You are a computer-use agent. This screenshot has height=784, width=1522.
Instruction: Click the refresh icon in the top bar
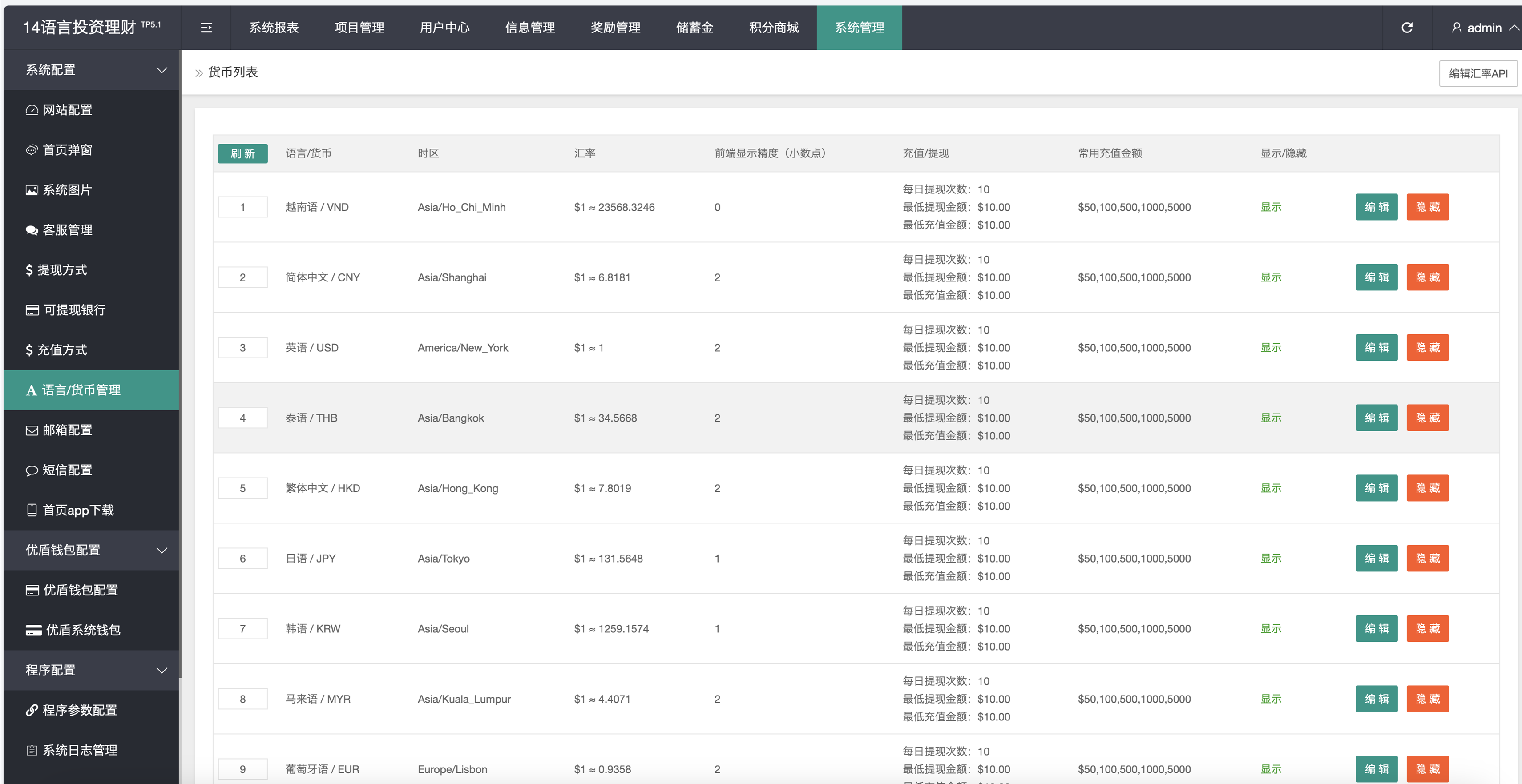tap(1407, 28)
